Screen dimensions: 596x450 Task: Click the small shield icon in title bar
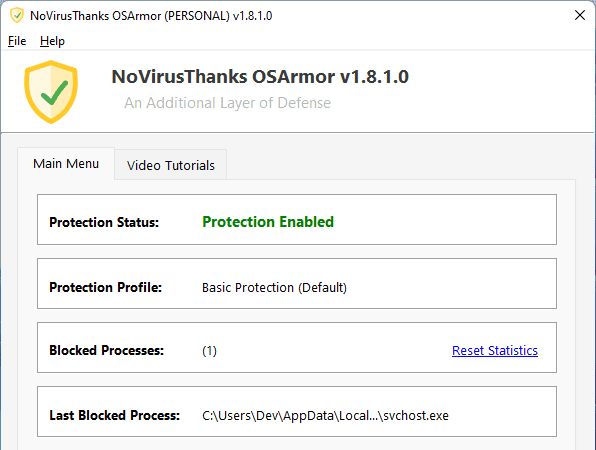click(x=17, y=16)
